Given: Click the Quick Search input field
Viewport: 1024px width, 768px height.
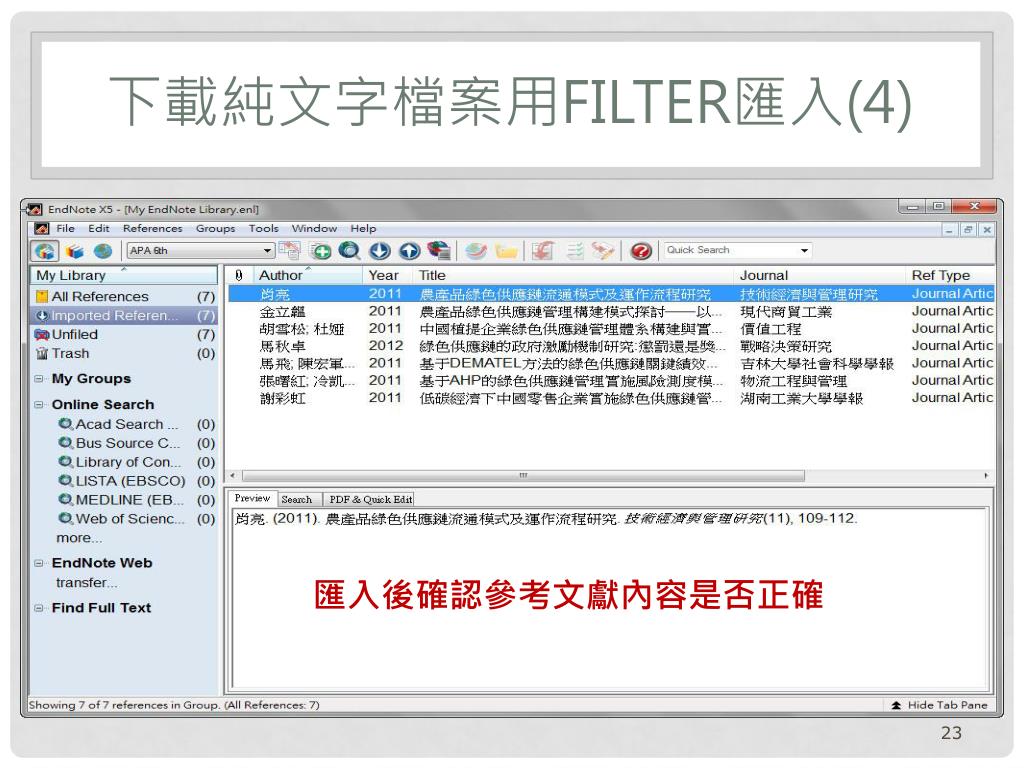Looking at the screenshot, I should click(x=729, y=250).
